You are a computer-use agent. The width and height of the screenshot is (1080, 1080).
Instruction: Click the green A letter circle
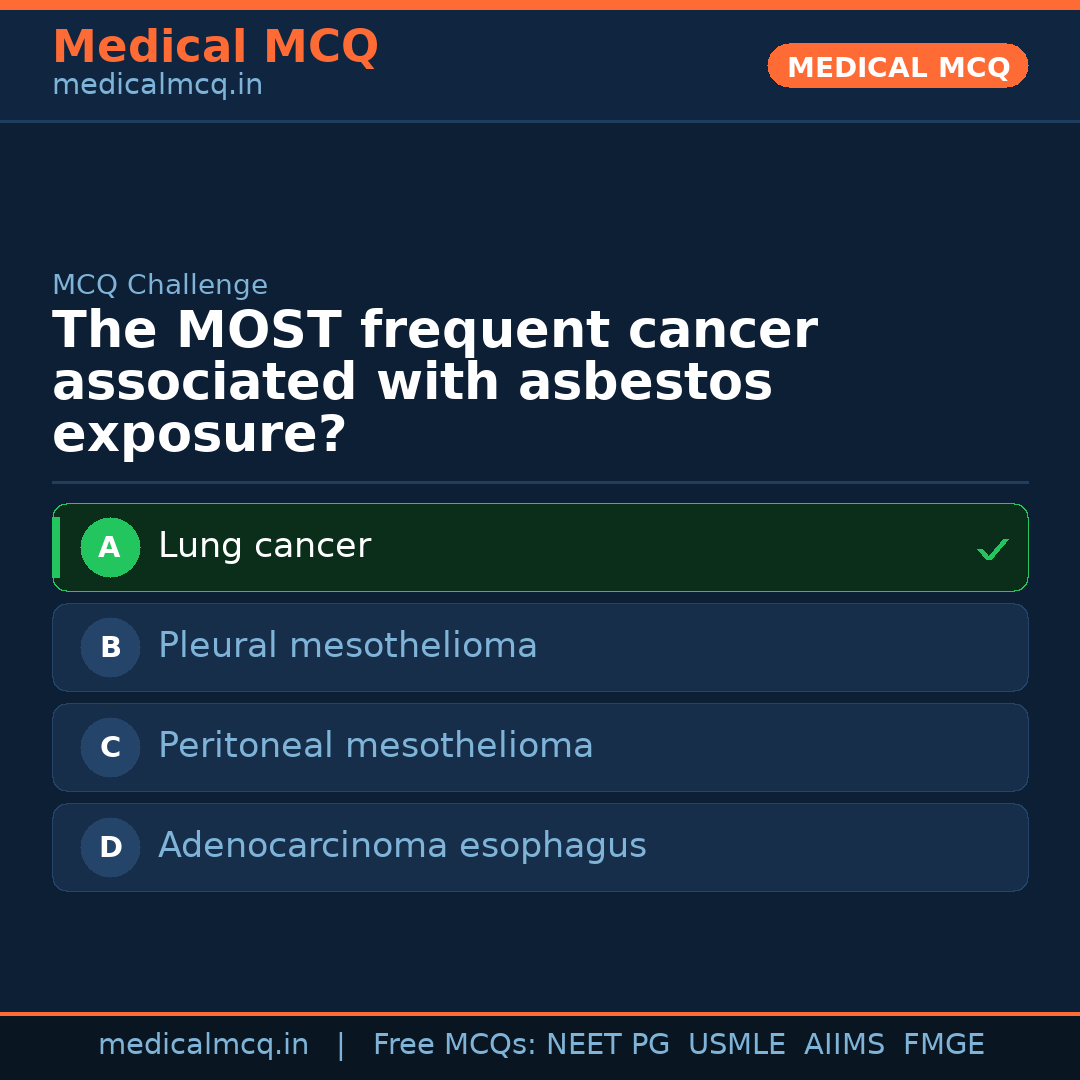coord(110,547)
